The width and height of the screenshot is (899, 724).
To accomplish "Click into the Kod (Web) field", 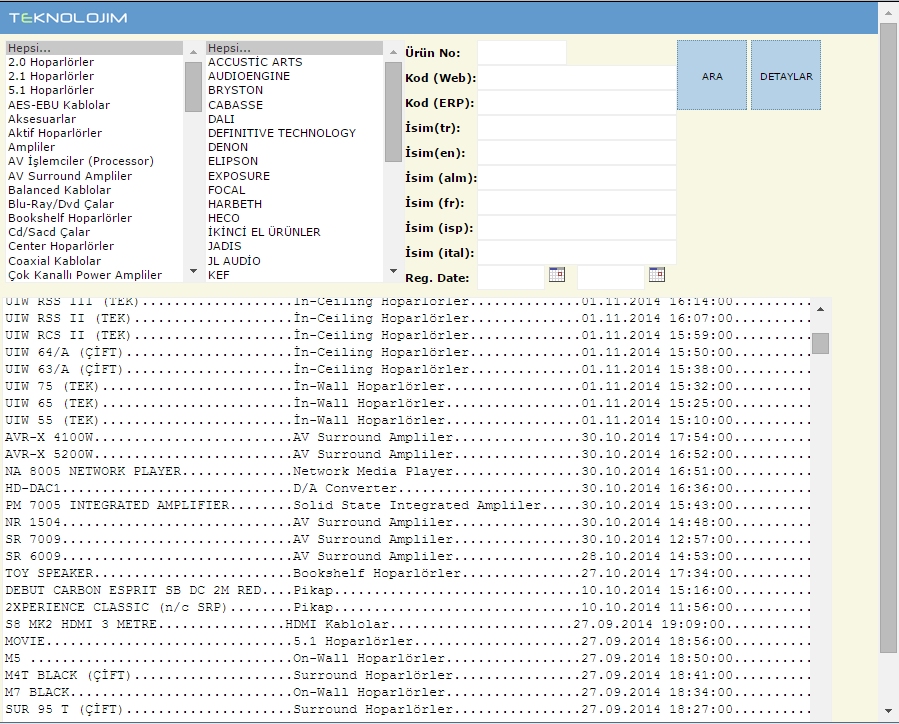I will click(577, 78).
